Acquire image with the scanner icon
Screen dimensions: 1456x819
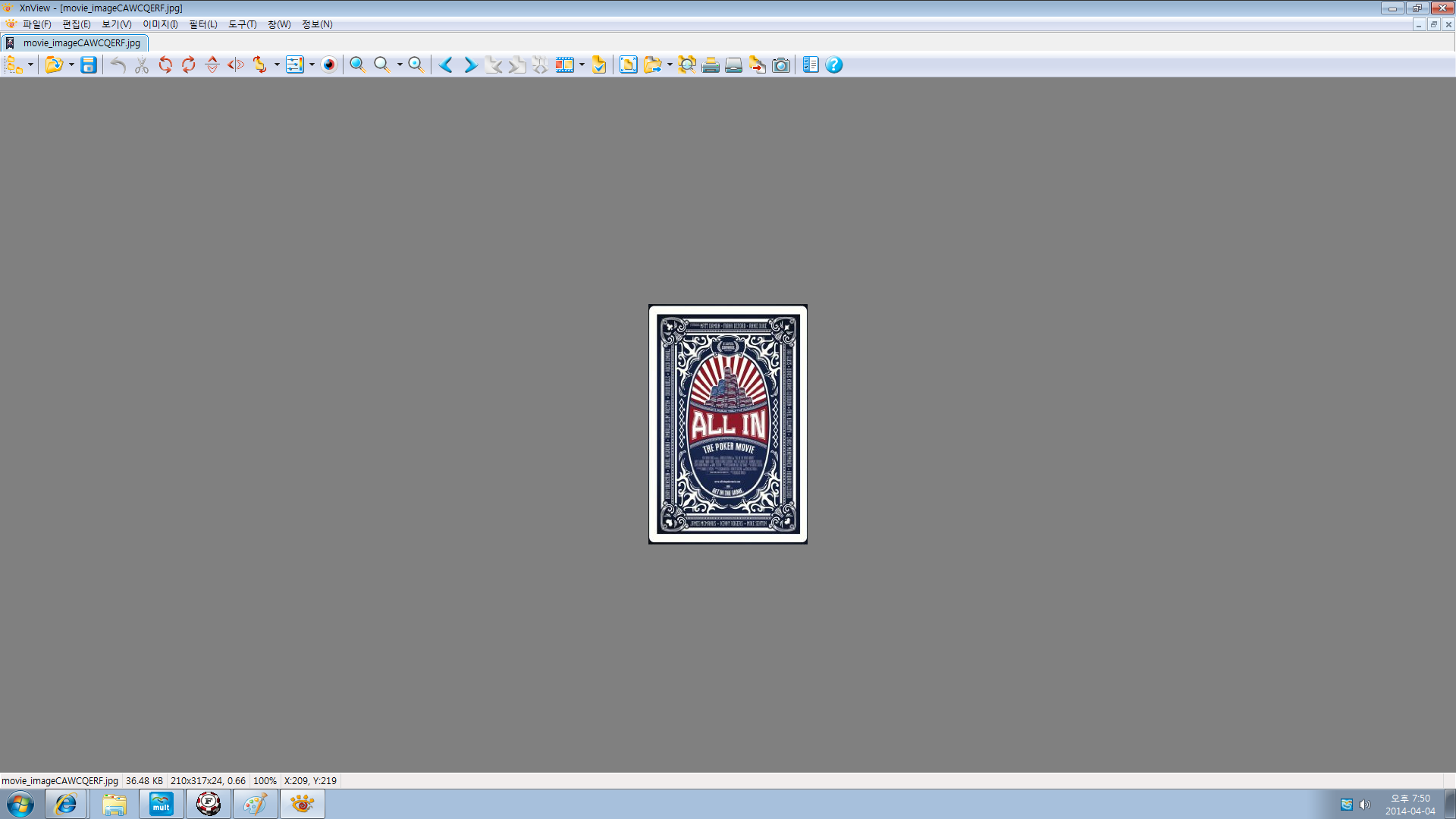point(734,65)
